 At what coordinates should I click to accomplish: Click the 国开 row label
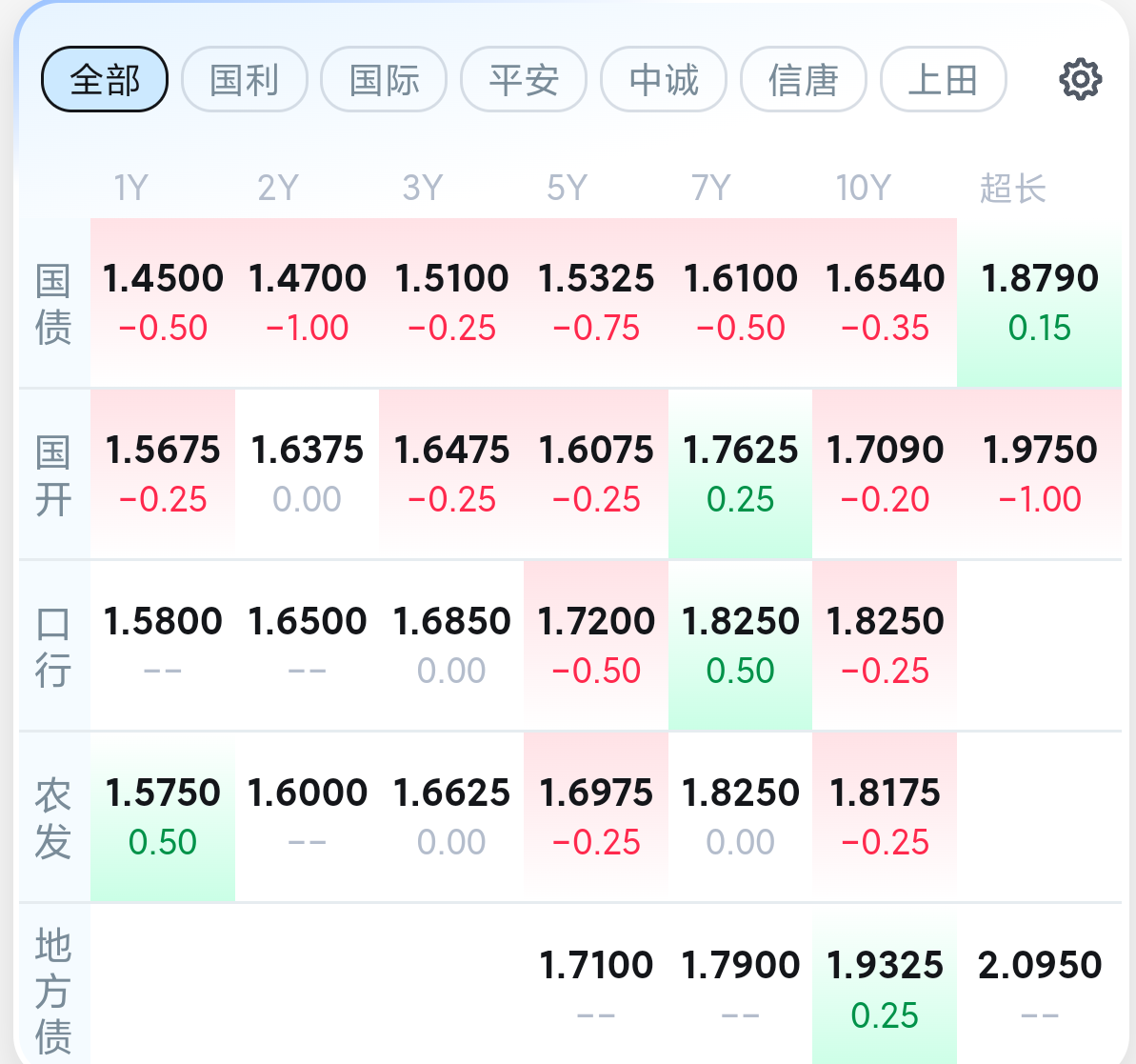(x=53, y=475)
